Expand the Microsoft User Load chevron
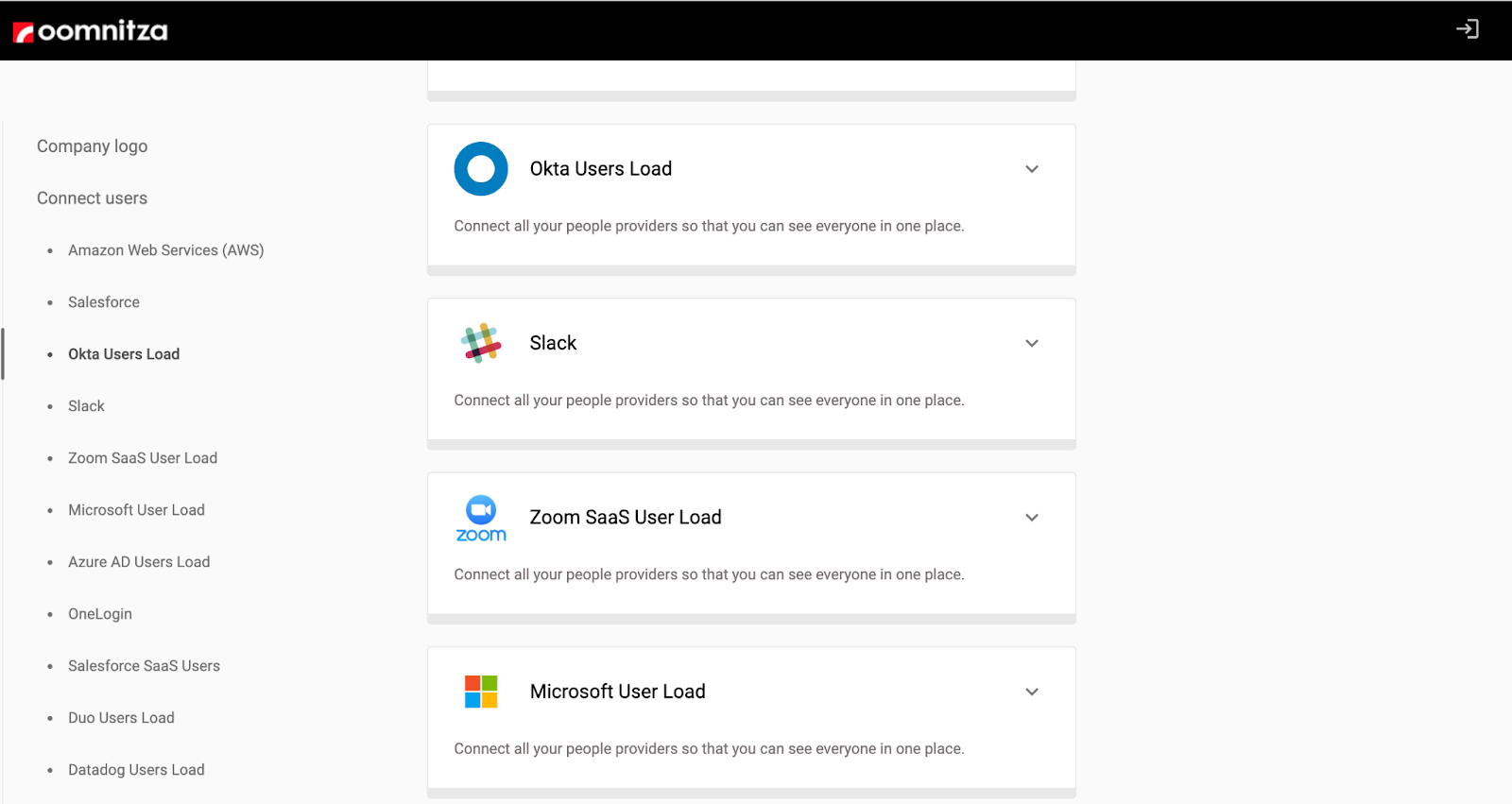Screen dimensions: 1512x804 click(x=1032, y=692)
